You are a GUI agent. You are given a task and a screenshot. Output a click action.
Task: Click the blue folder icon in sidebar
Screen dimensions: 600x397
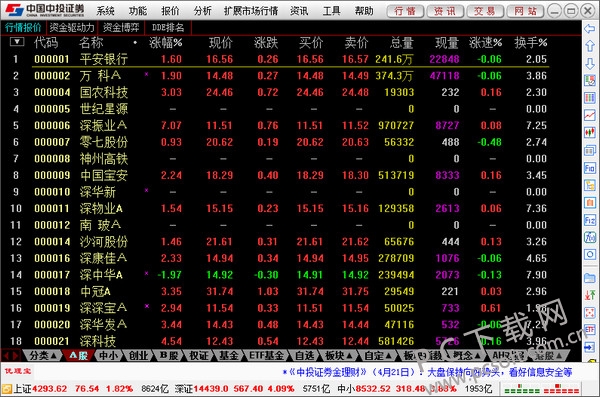tap(590, 278)
